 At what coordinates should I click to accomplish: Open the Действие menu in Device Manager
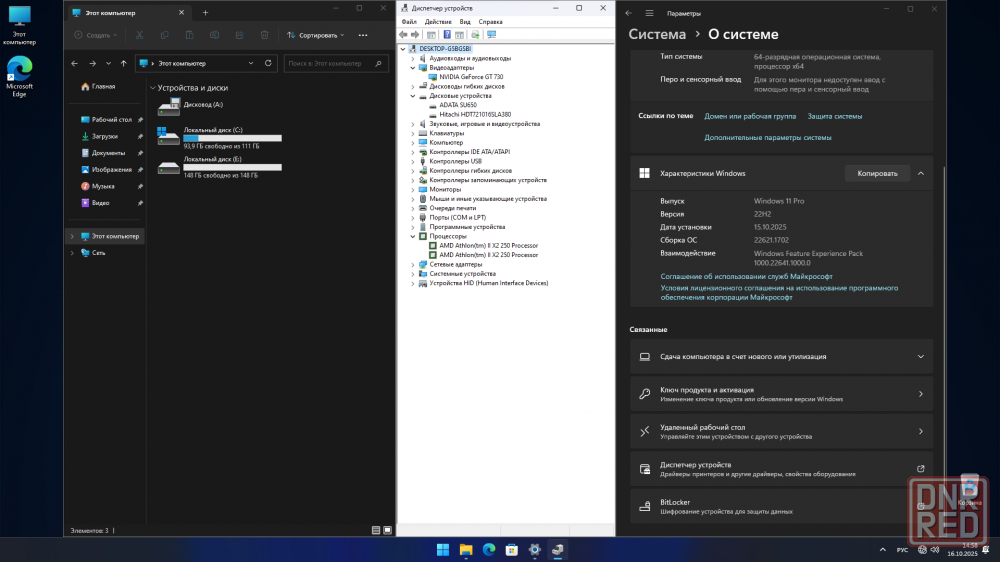[438, 21]
